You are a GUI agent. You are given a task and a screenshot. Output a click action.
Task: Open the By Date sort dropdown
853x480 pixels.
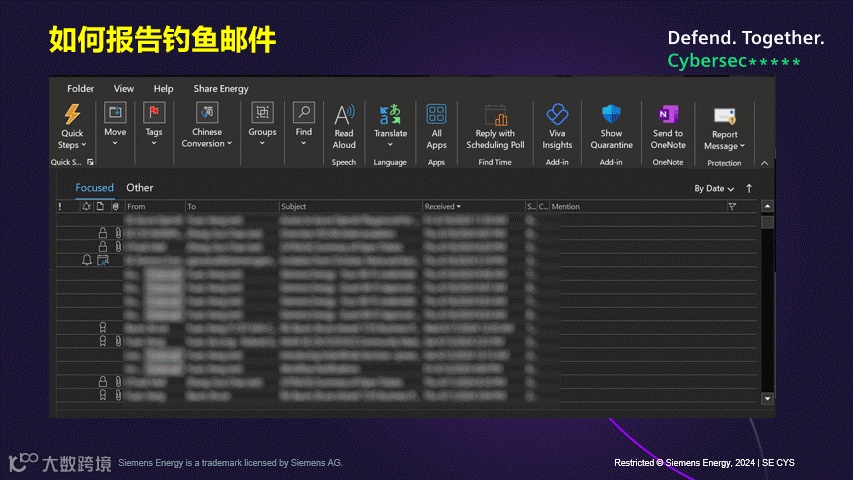714,188
